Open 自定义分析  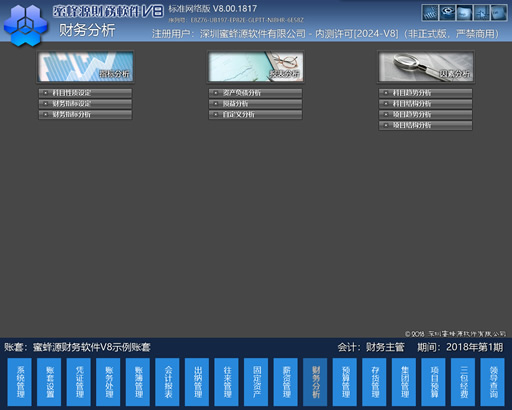point(256,115)
